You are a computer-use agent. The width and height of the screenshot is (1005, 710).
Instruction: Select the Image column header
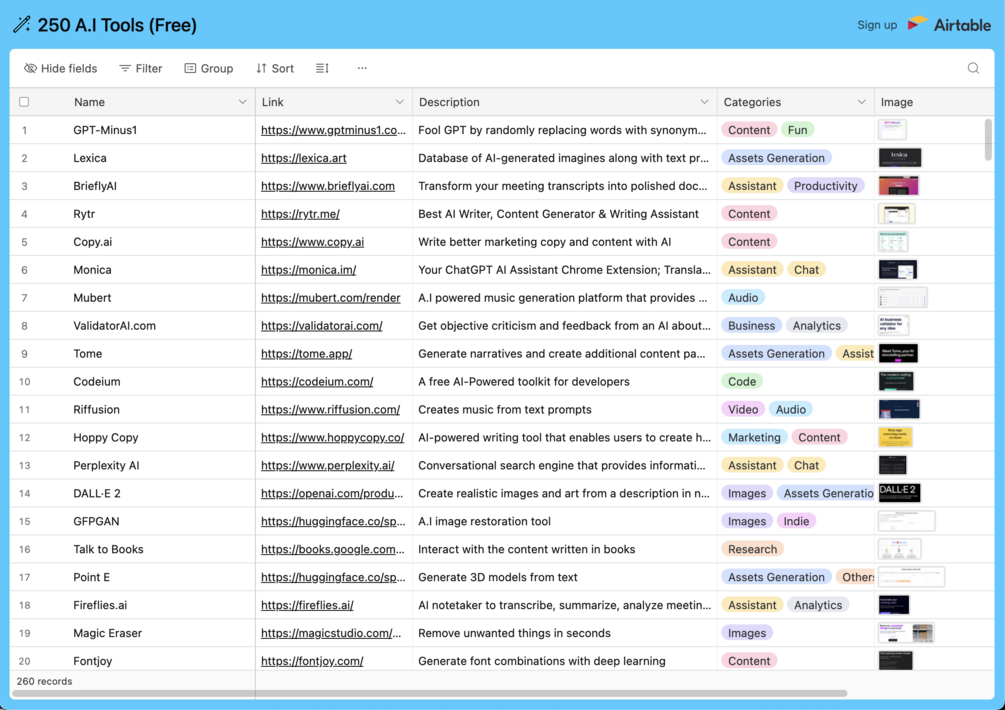(934, 102)
